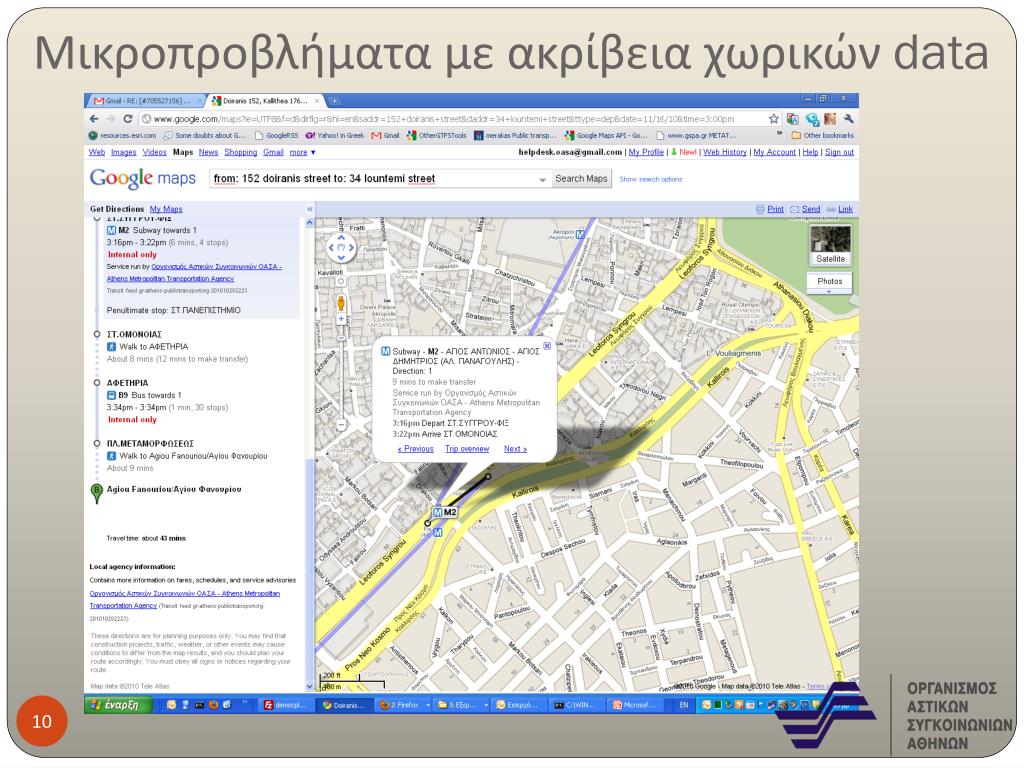The height and width of the screenshot is (768, 1024).
Task: Click the M2 subway icon in directions
Action: [111, 231]
